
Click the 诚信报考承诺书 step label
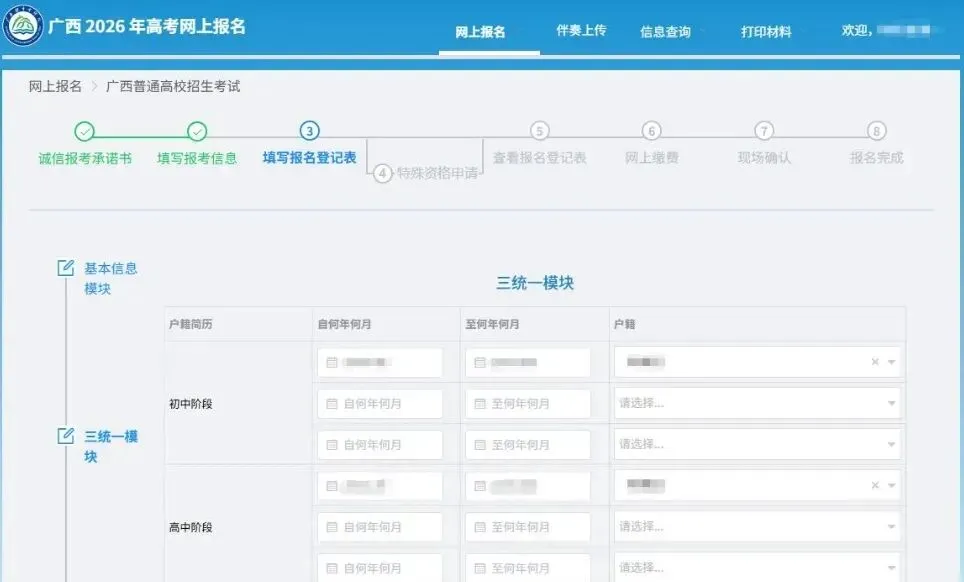point(85,159)
